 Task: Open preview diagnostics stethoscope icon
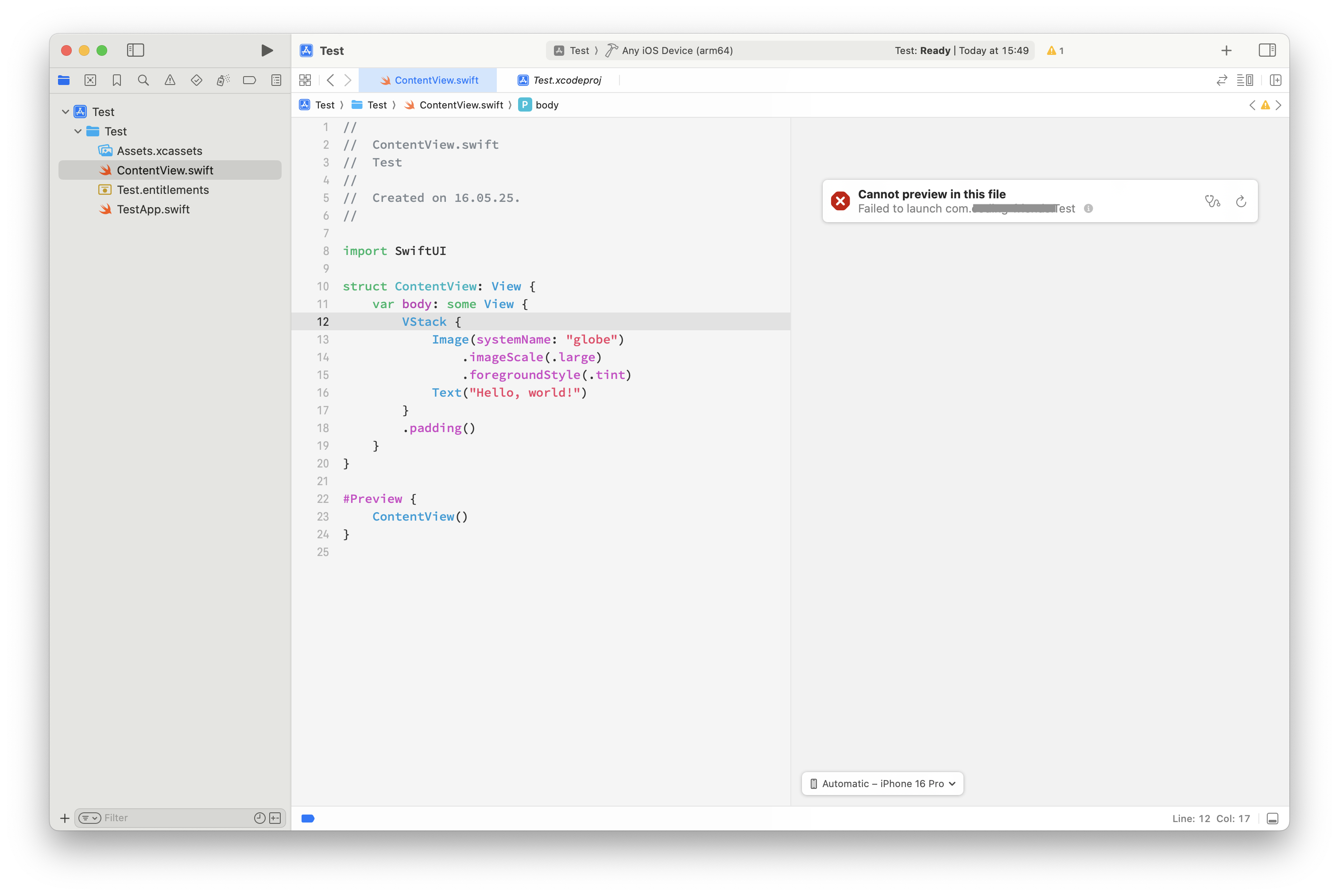1212,201
